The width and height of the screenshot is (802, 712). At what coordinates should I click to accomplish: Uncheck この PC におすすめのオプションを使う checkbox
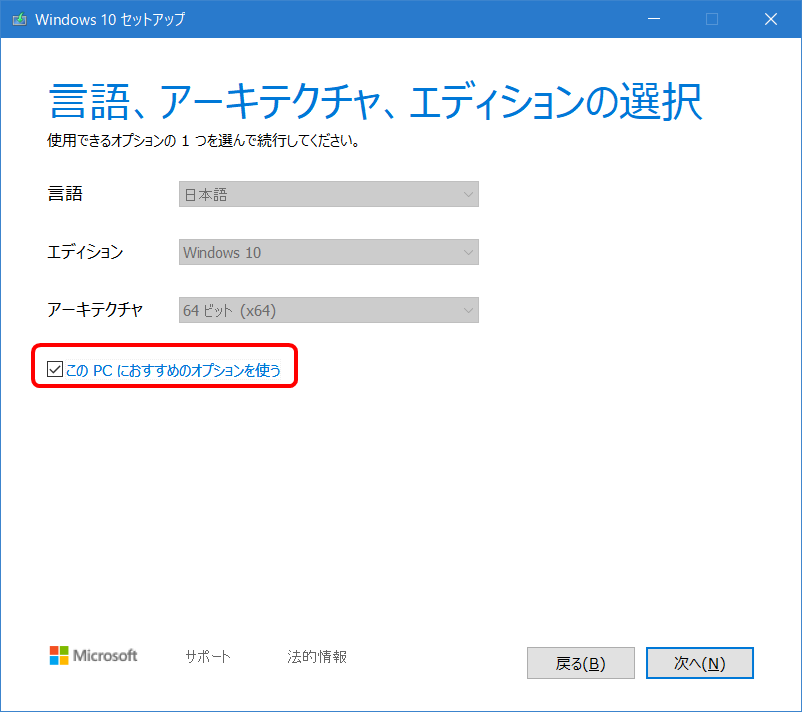[x=55, y=369]
